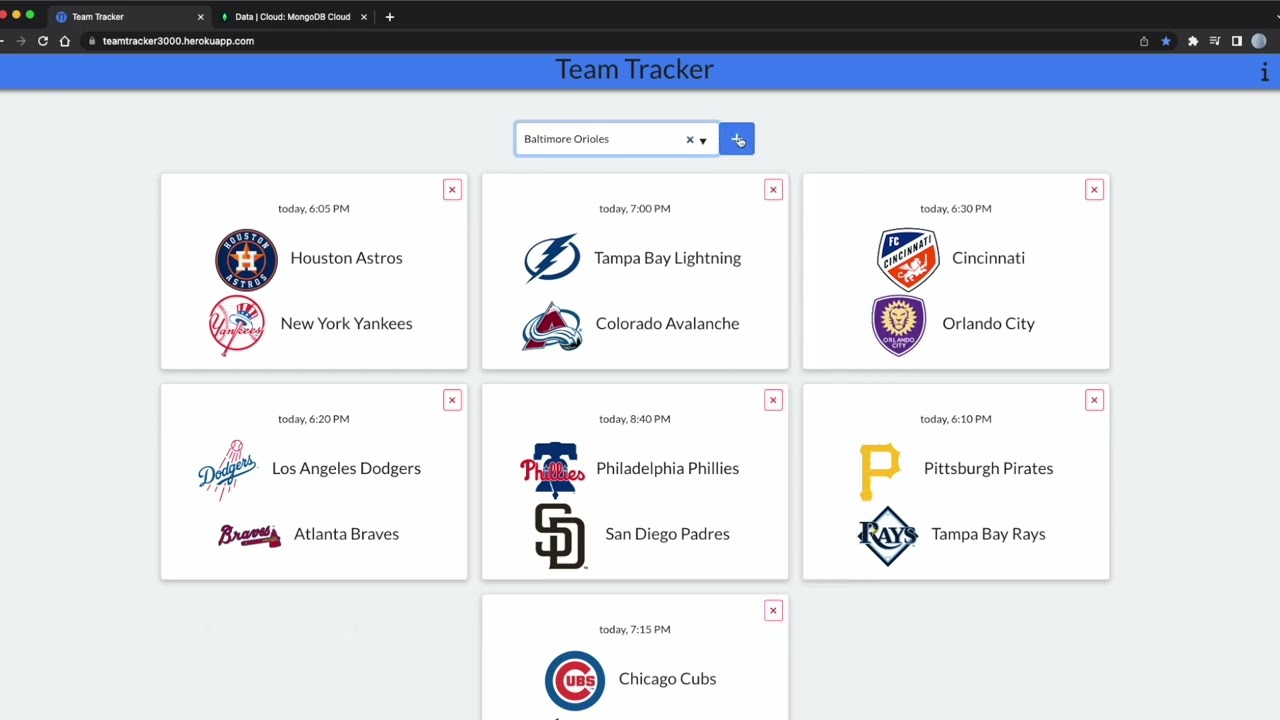Remove the Chicago Cubs game card
Viewport: 1280px width, 720px height.
coord(773,611)
